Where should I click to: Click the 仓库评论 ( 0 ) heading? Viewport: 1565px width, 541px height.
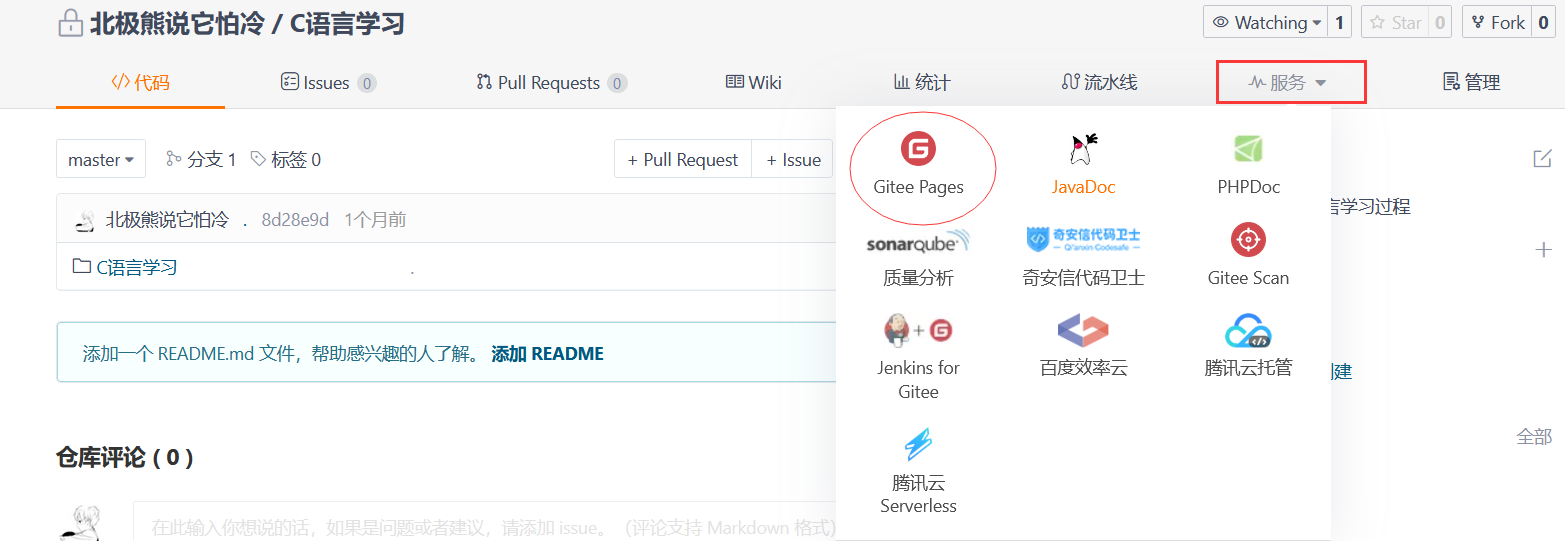click(125, 458)
